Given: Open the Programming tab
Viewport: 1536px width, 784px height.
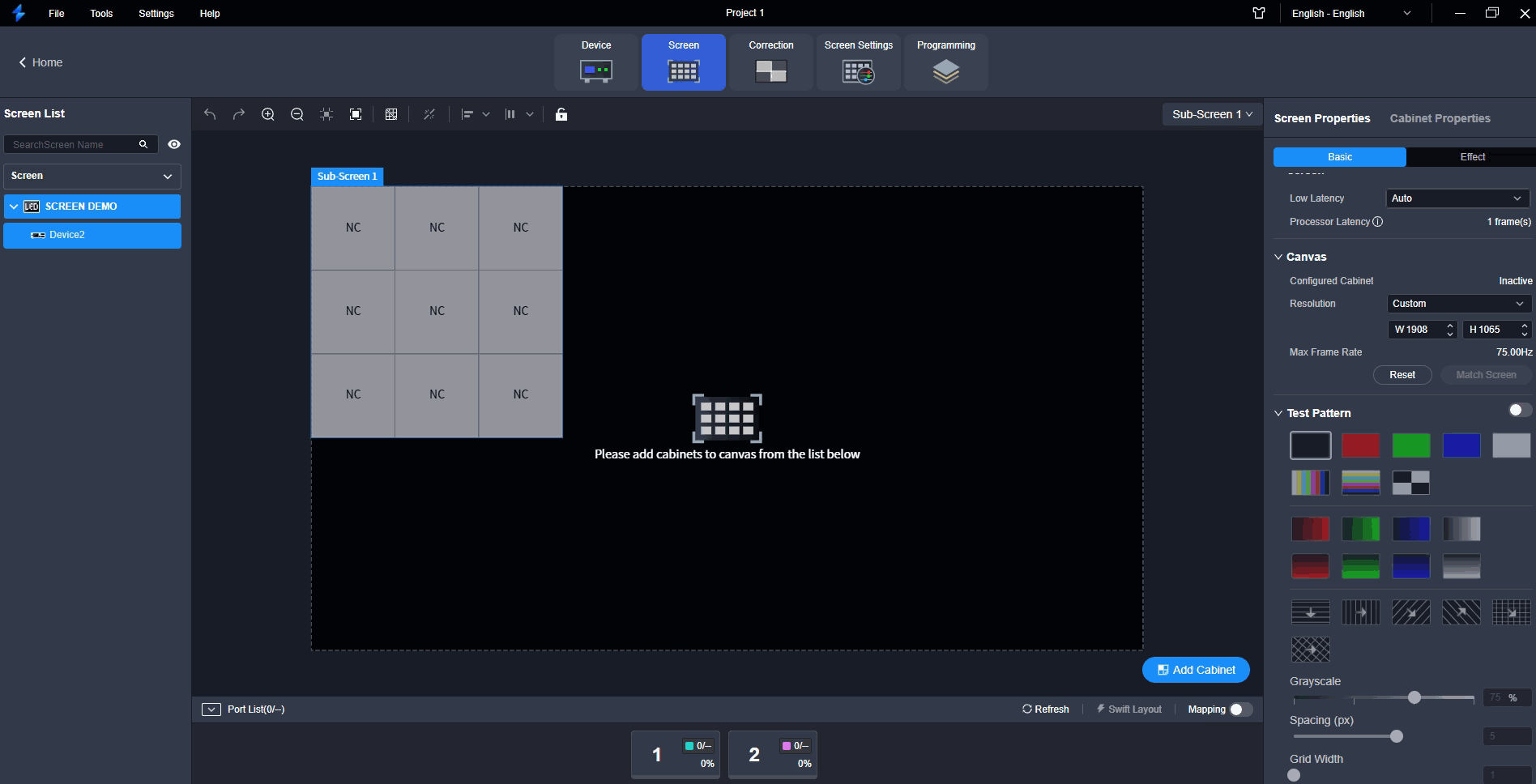Looking at the screenshot, I should (x=946, y=62).
